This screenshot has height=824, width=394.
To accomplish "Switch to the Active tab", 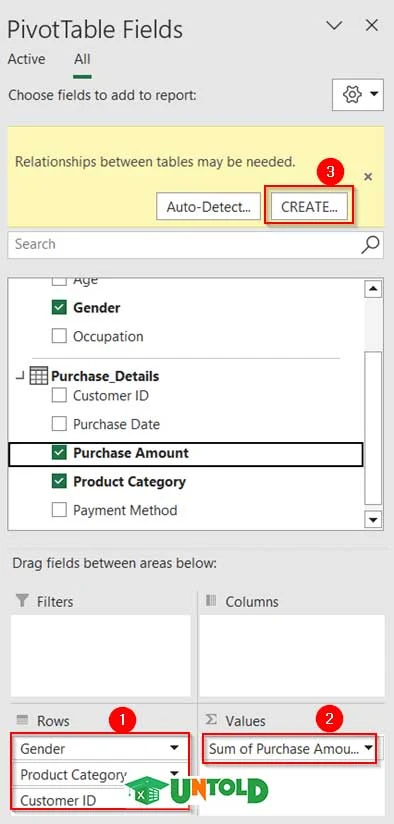I will click(x=26, y=59).
